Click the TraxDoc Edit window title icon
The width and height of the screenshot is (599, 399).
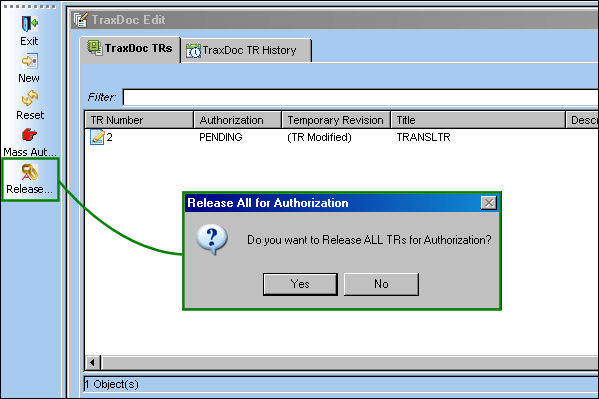pyautogui.click(x=81, y=19)
